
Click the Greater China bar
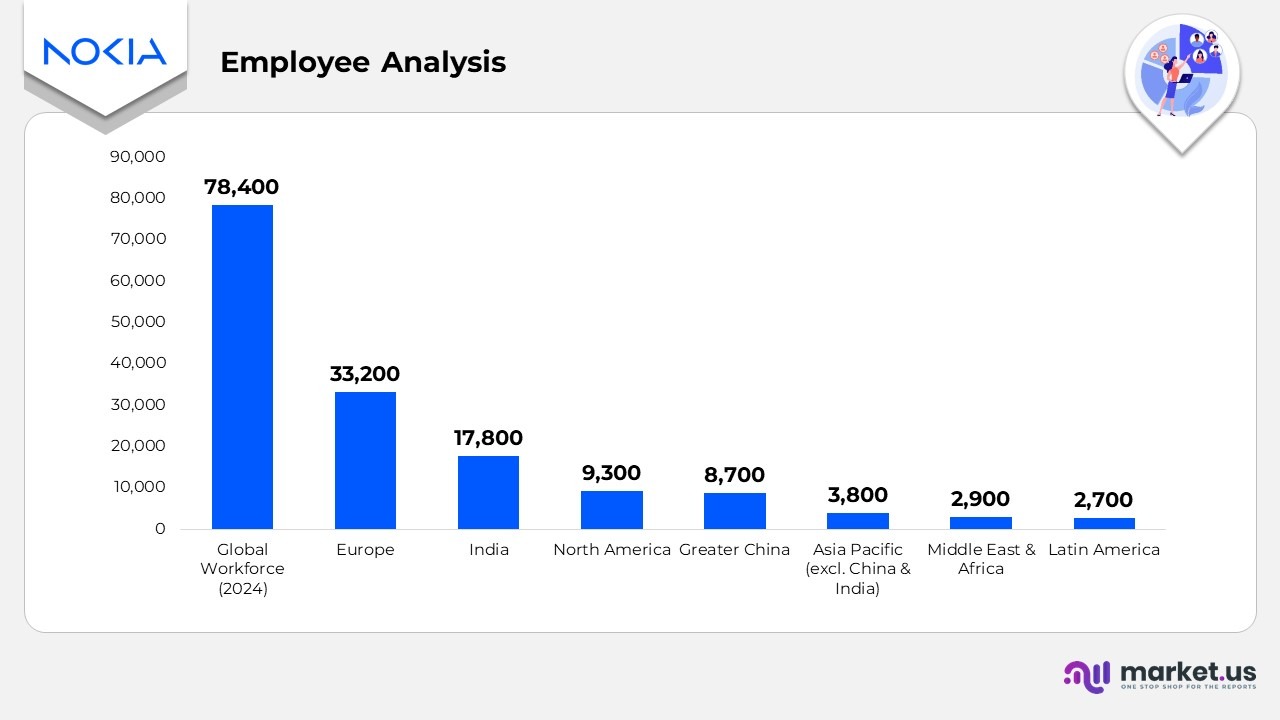point(735,510)
